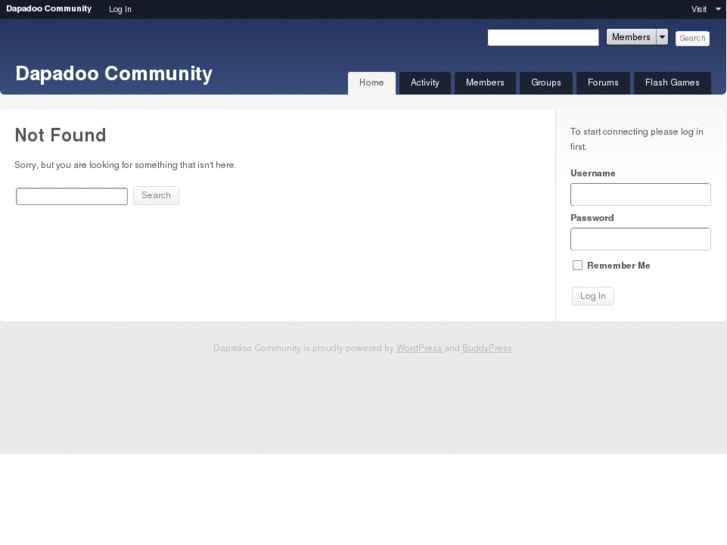Click the header search text field
The width and height of the screenshot is (727, 545).
pos(543,38)
